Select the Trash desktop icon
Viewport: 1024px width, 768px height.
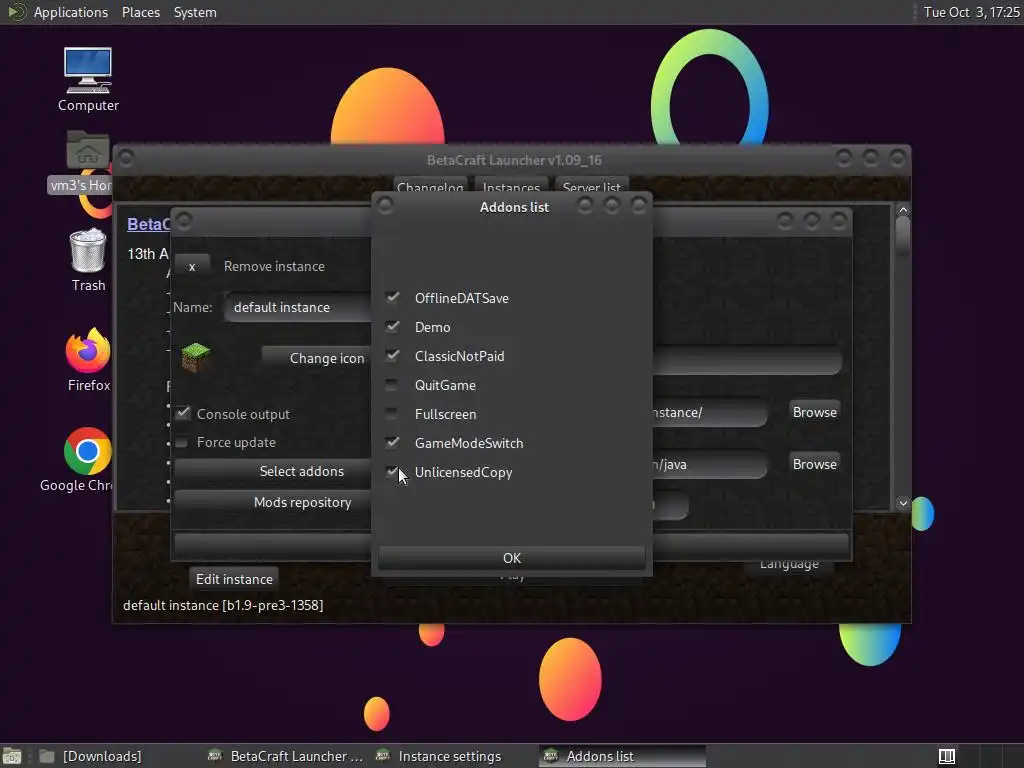88,260
